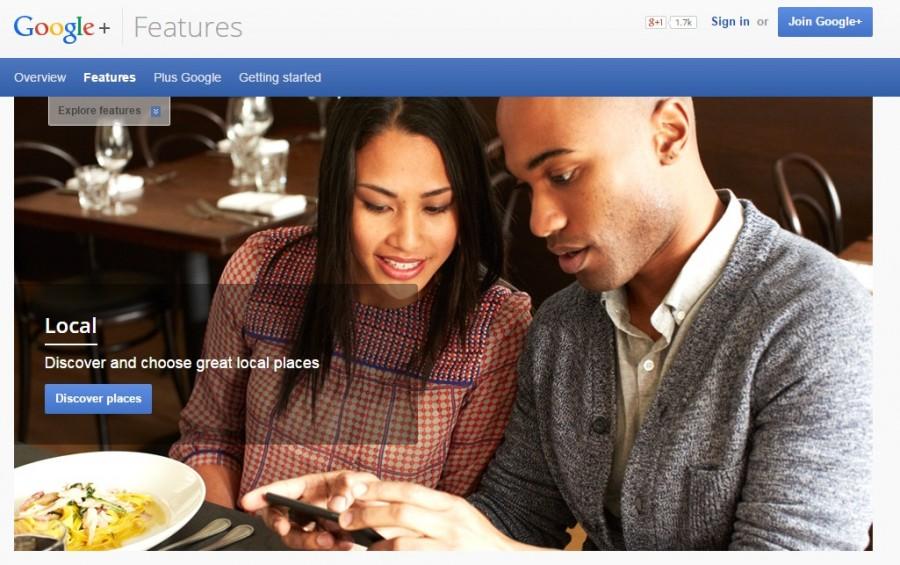Click the Join Google+ button
The height and width of the screenshot is (565, 900).
[x=825, y=22]
